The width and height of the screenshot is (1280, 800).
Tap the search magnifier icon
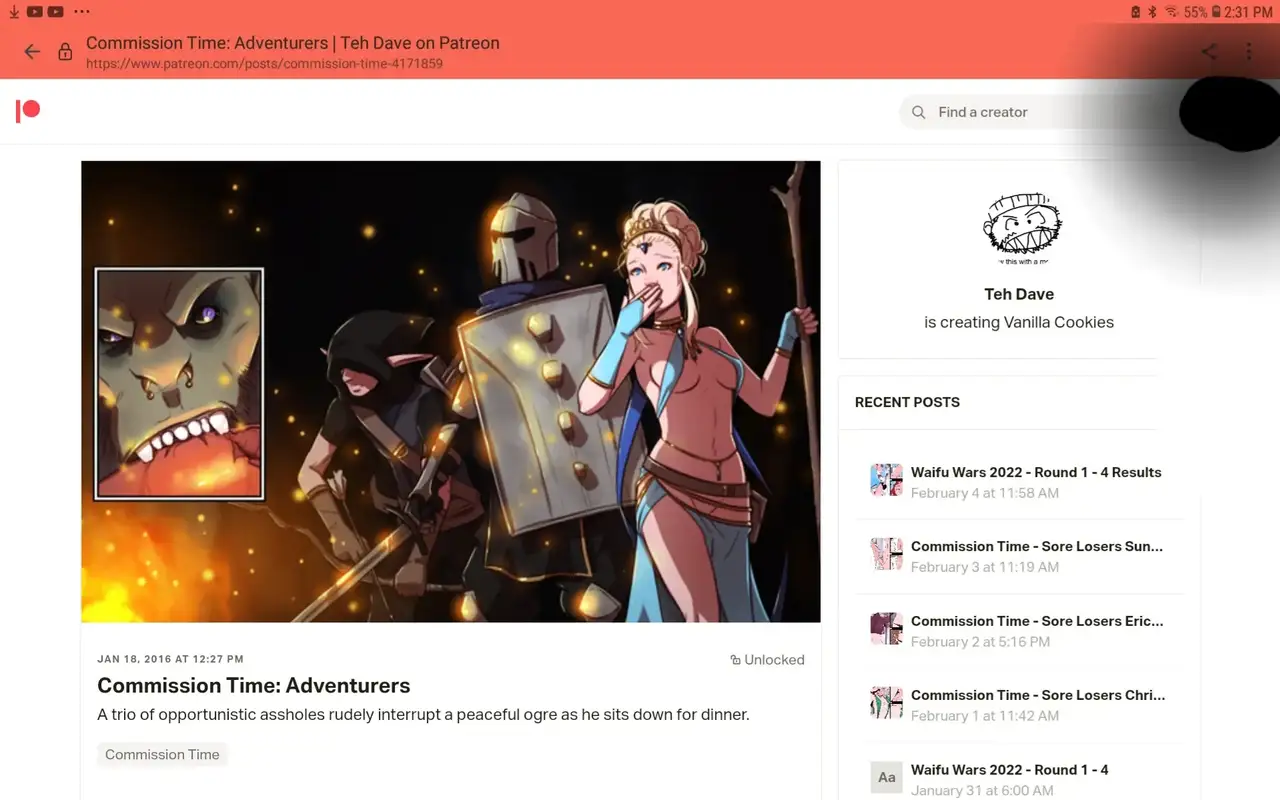(918, 112)
